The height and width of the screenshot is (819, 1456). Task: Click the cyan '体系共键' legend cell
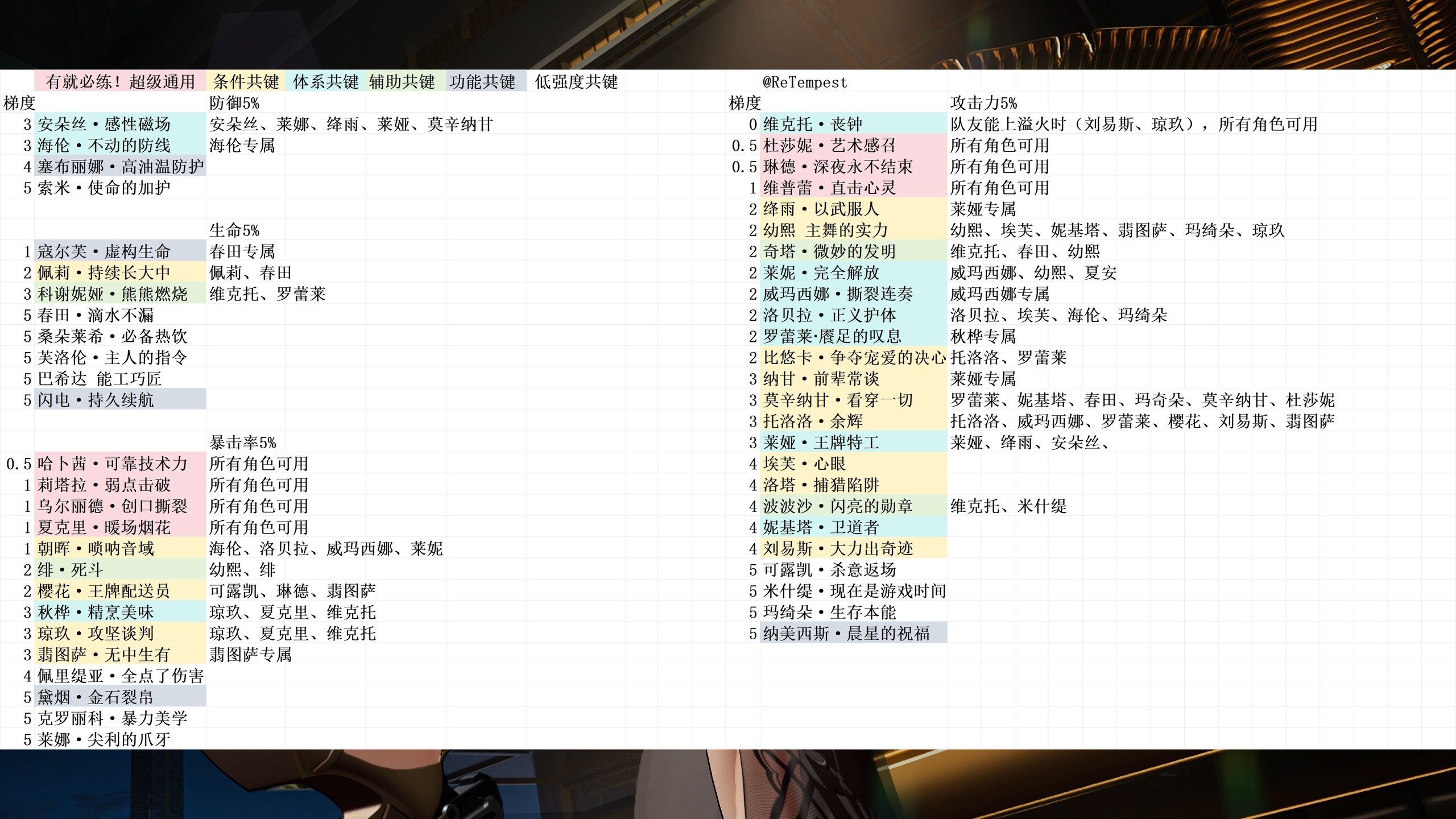325,82
